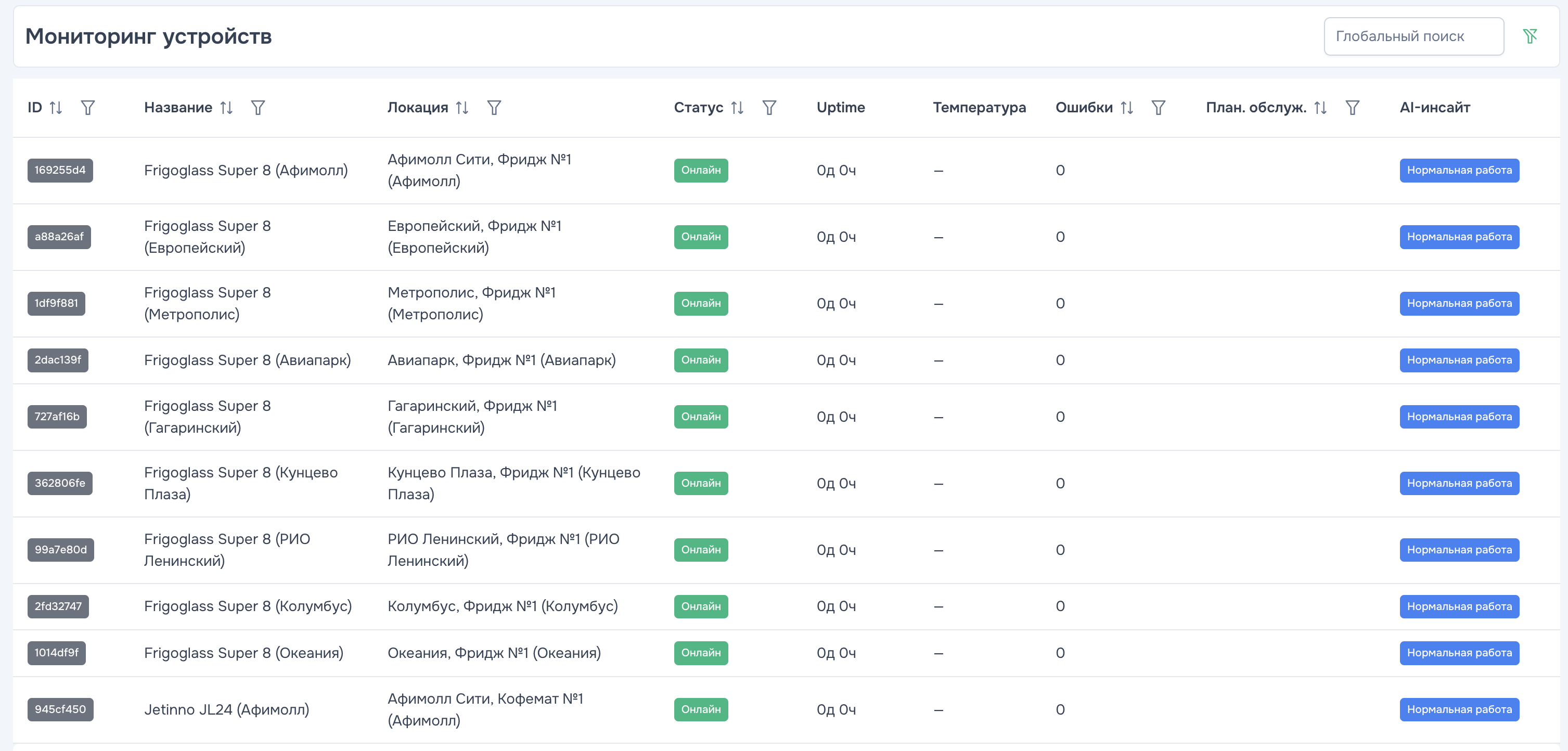Open the ID column filter
The width and height of the screenshot is (1568, 751).
[87, 108]
